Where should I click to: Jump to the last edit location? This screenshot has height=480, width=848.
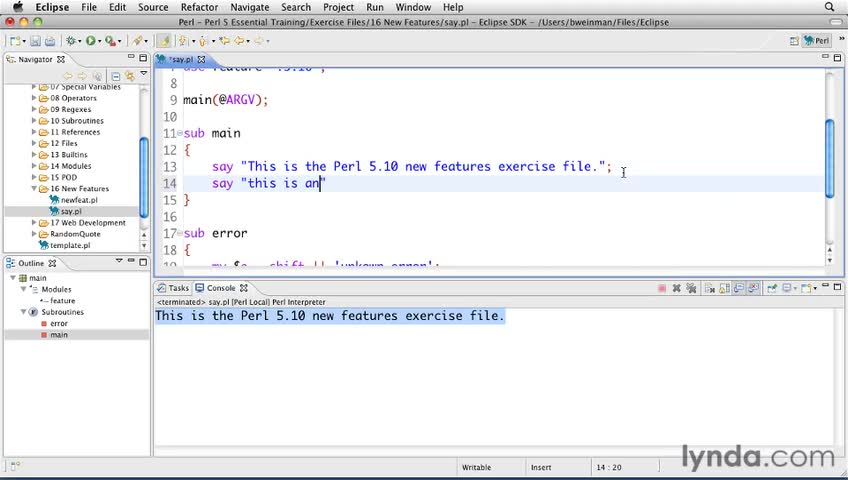click(224, 41)
